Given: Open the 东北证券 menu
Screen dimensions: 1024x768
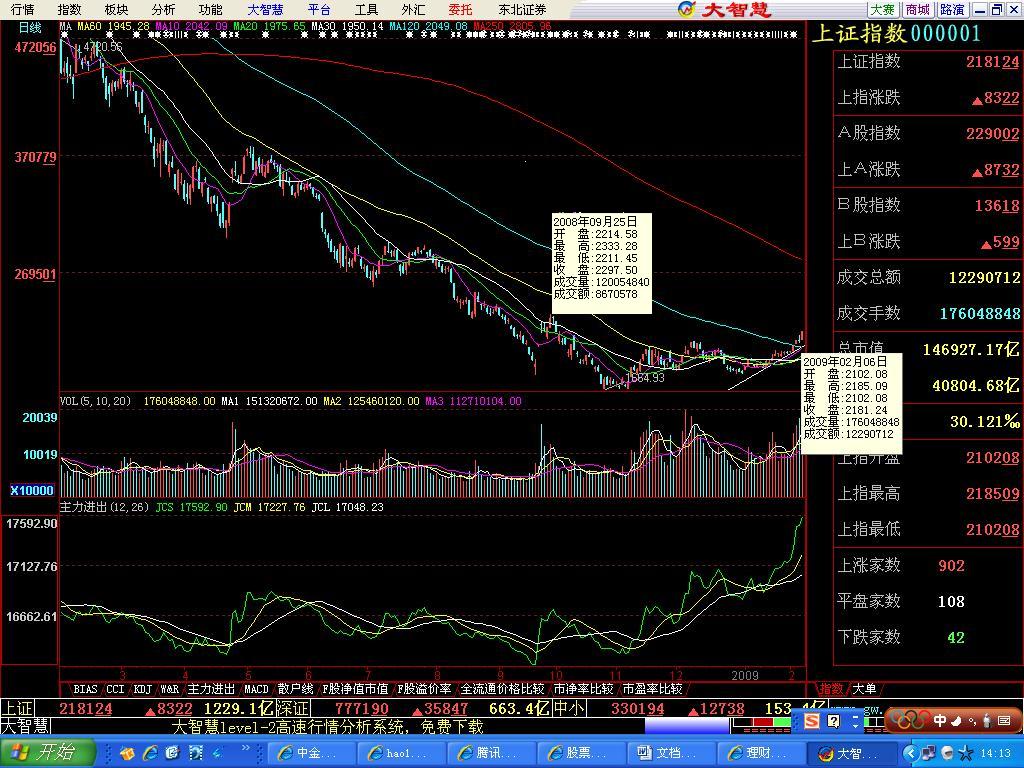Looking at the screenshot, I should coord(522,10).
